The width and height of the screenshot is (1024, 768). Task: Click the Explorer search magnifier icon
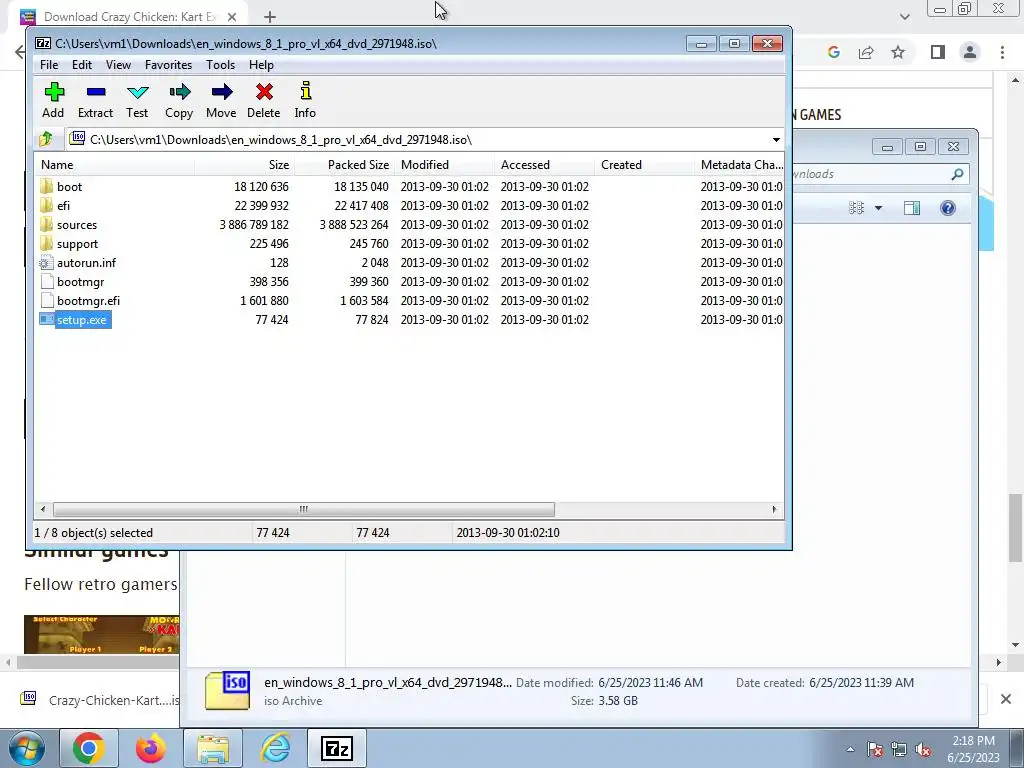coord(957,174)
